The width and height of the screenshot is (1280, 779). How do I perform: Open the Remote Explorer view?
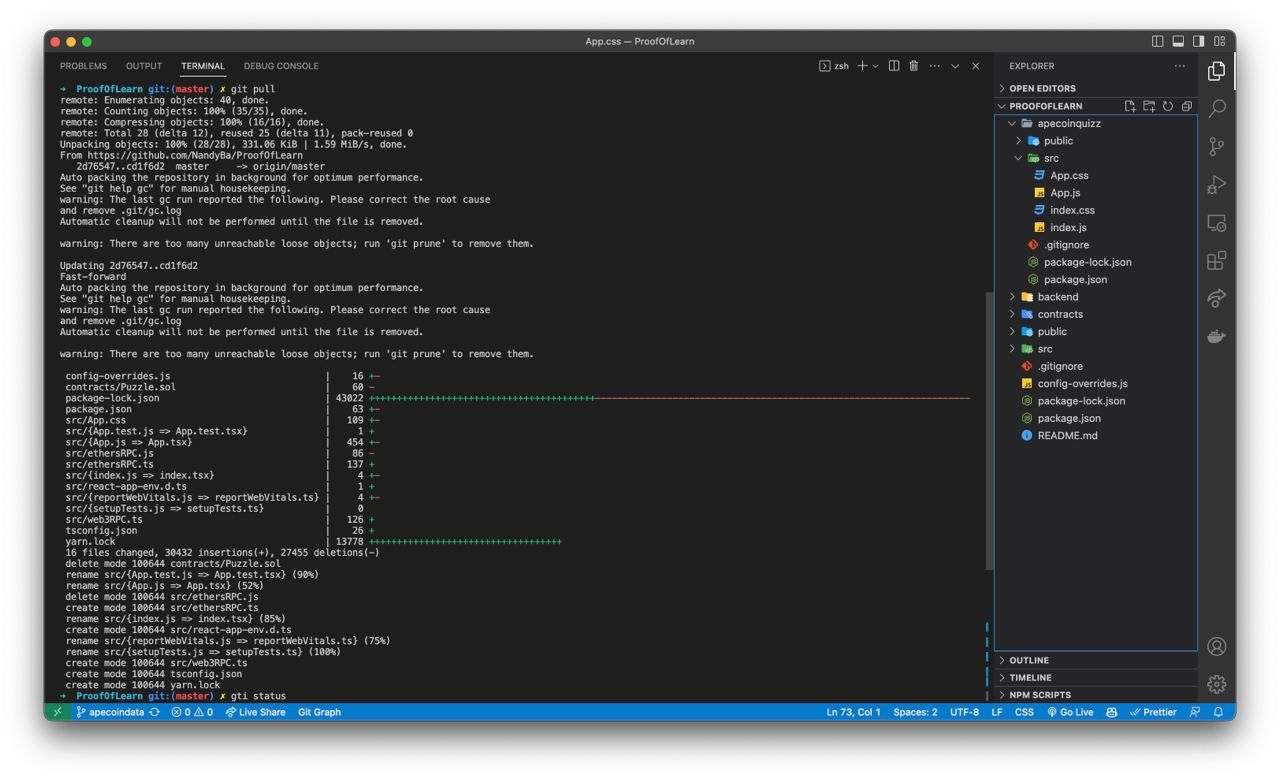(1216, 223)
